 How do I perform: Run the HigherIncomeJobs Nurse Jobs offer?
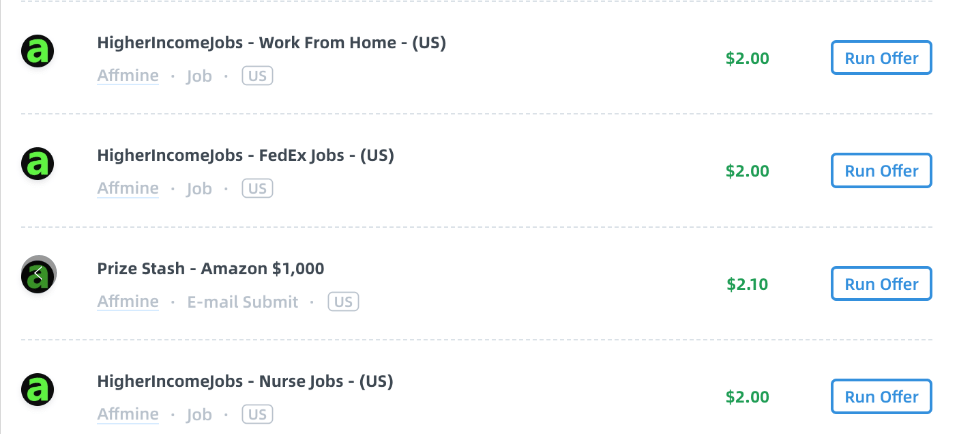pos(881,397)
